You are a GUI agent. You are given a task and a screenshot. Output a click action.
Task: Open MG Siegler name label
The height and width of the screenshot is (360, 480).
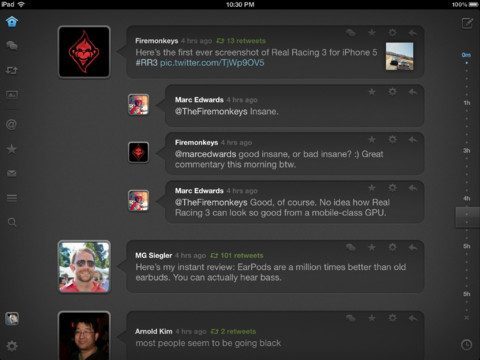point(154,256)
